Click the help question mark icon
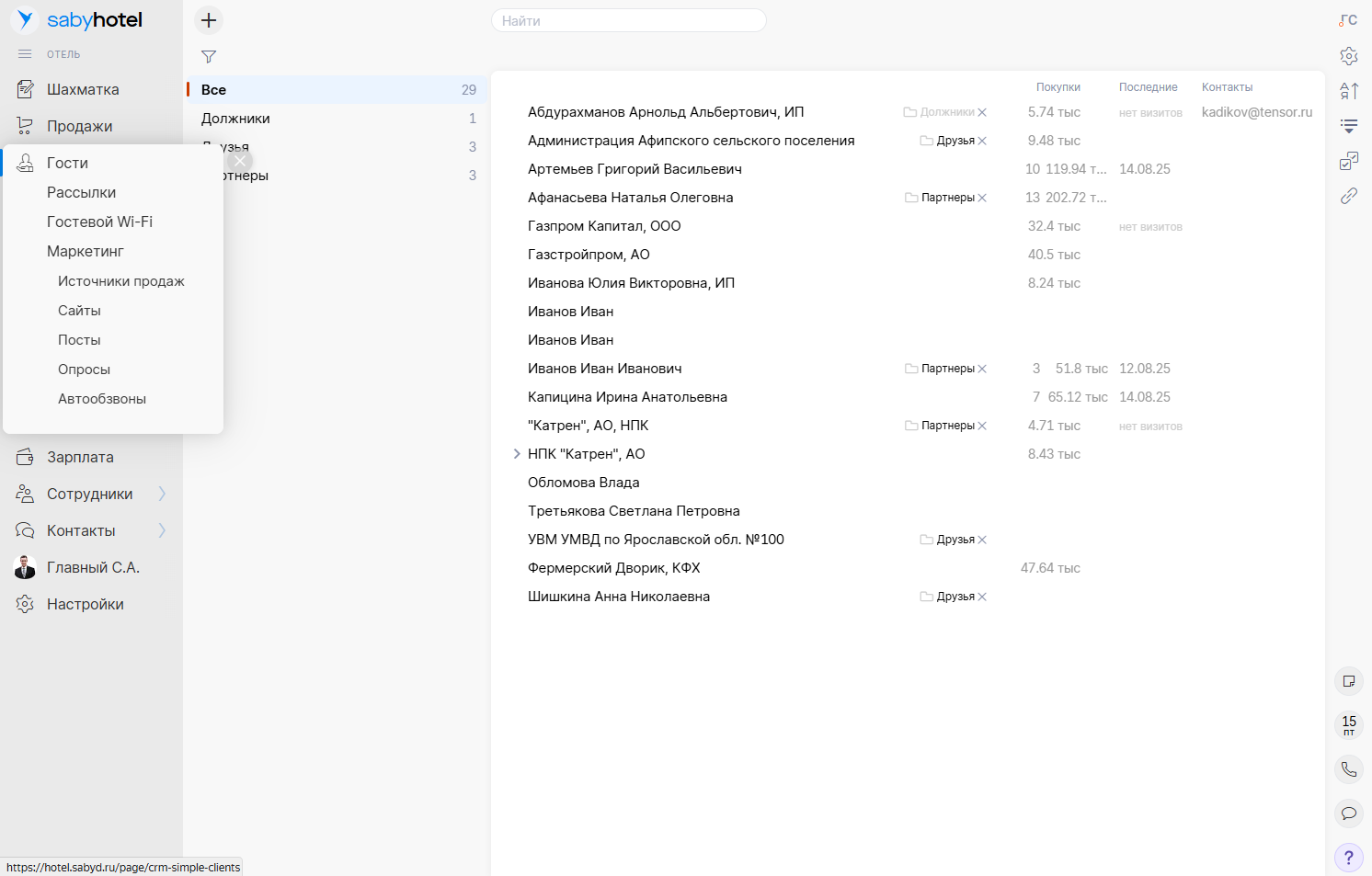Screen dimensions: 1372x876 (x=1349, y=858)
